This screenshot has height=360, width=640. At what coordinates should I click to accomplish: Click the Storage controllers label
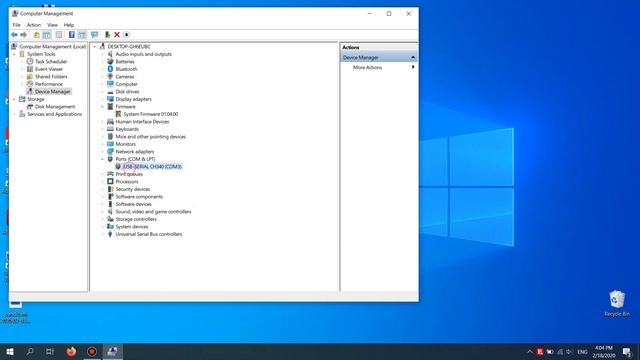pos(136,219)
